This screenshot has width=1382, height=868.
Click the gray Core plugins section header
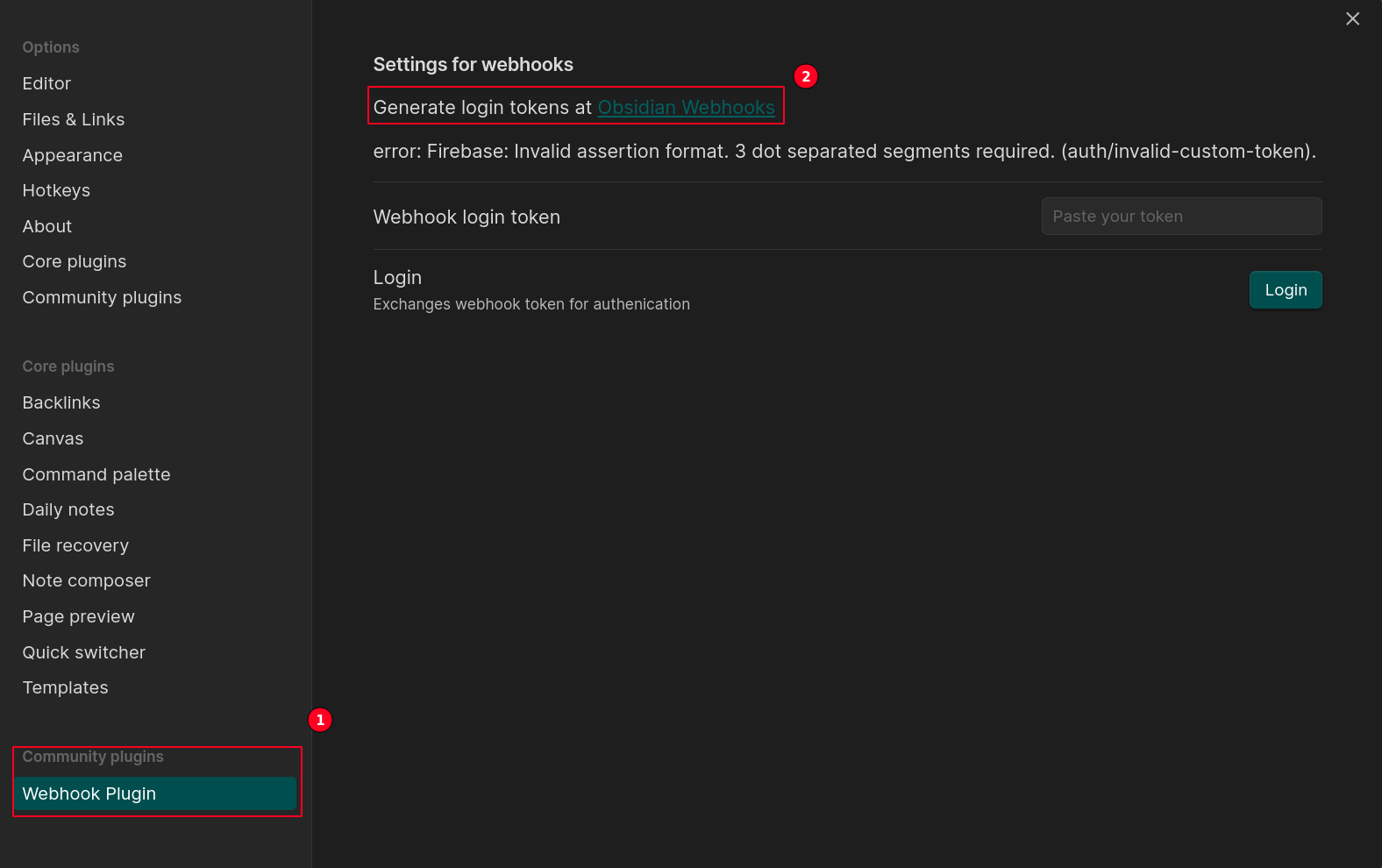(x=68, y=366)
